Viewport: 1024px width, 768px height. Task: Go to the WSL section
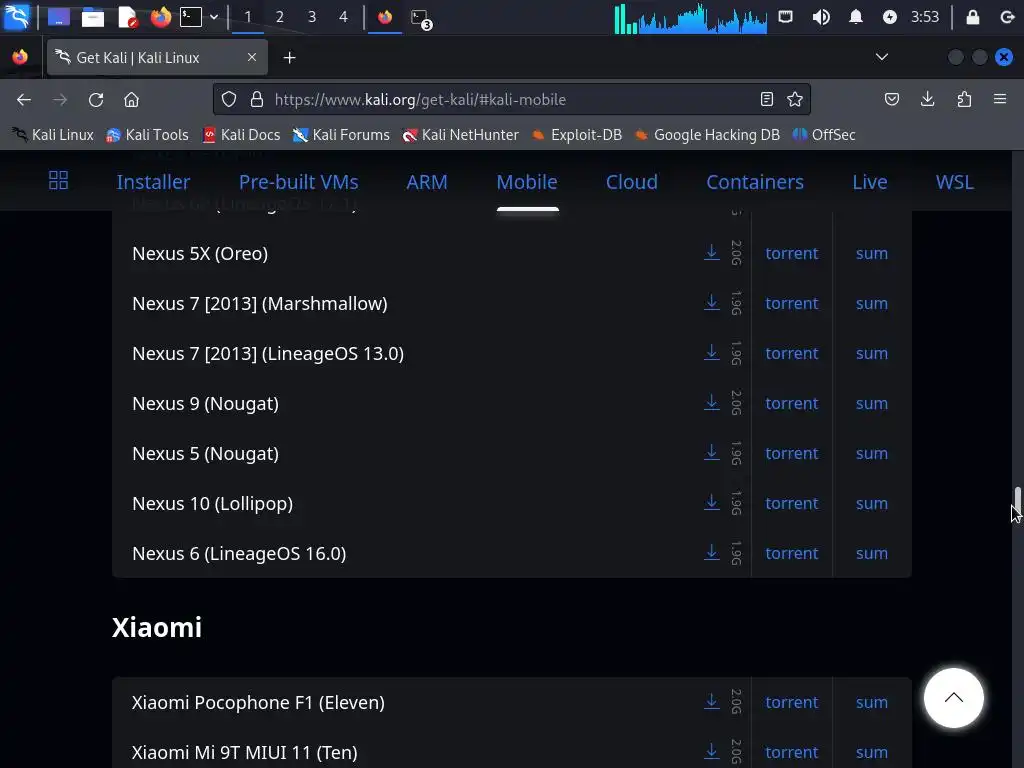(955, 182)
